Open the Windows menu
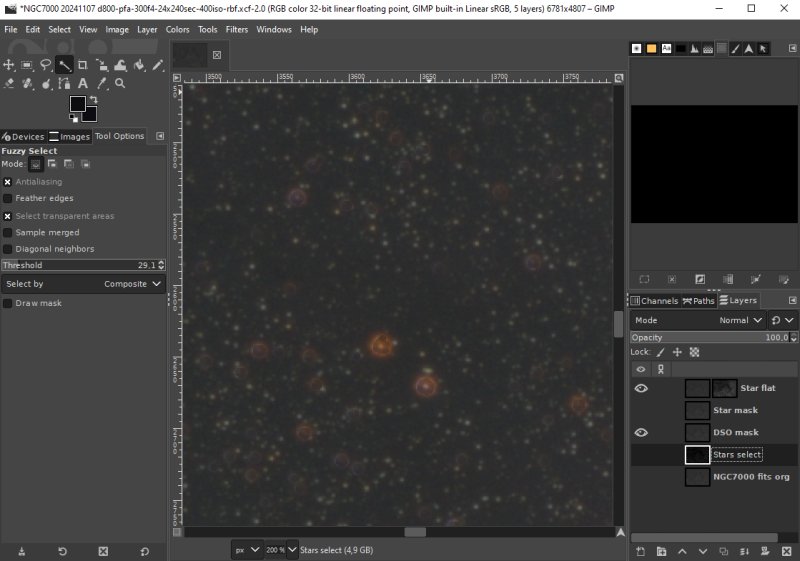 coord(274,30)
